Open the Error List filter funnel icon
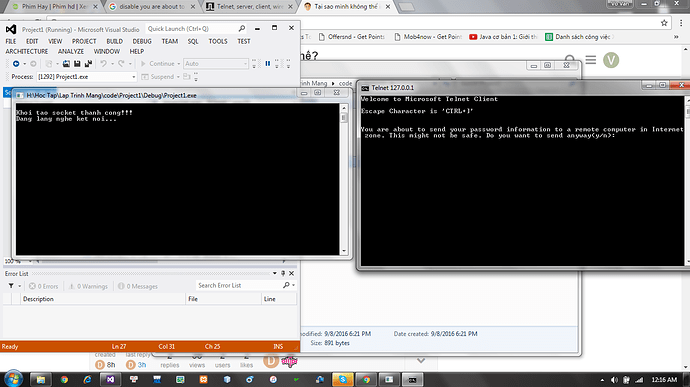Image resolution: width=690 pixels, height=387 pixels. (x=11, y=286)
